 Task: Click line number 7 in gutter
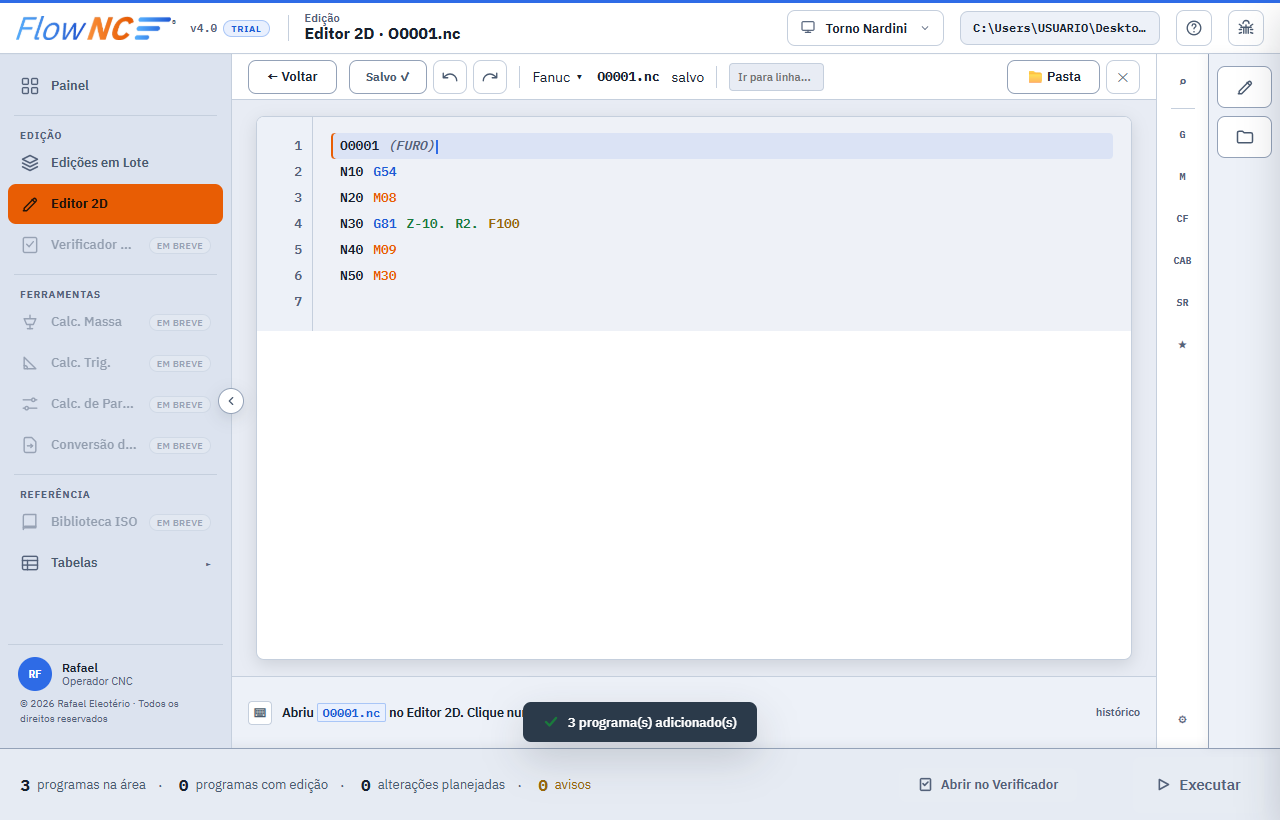point(298,302)
